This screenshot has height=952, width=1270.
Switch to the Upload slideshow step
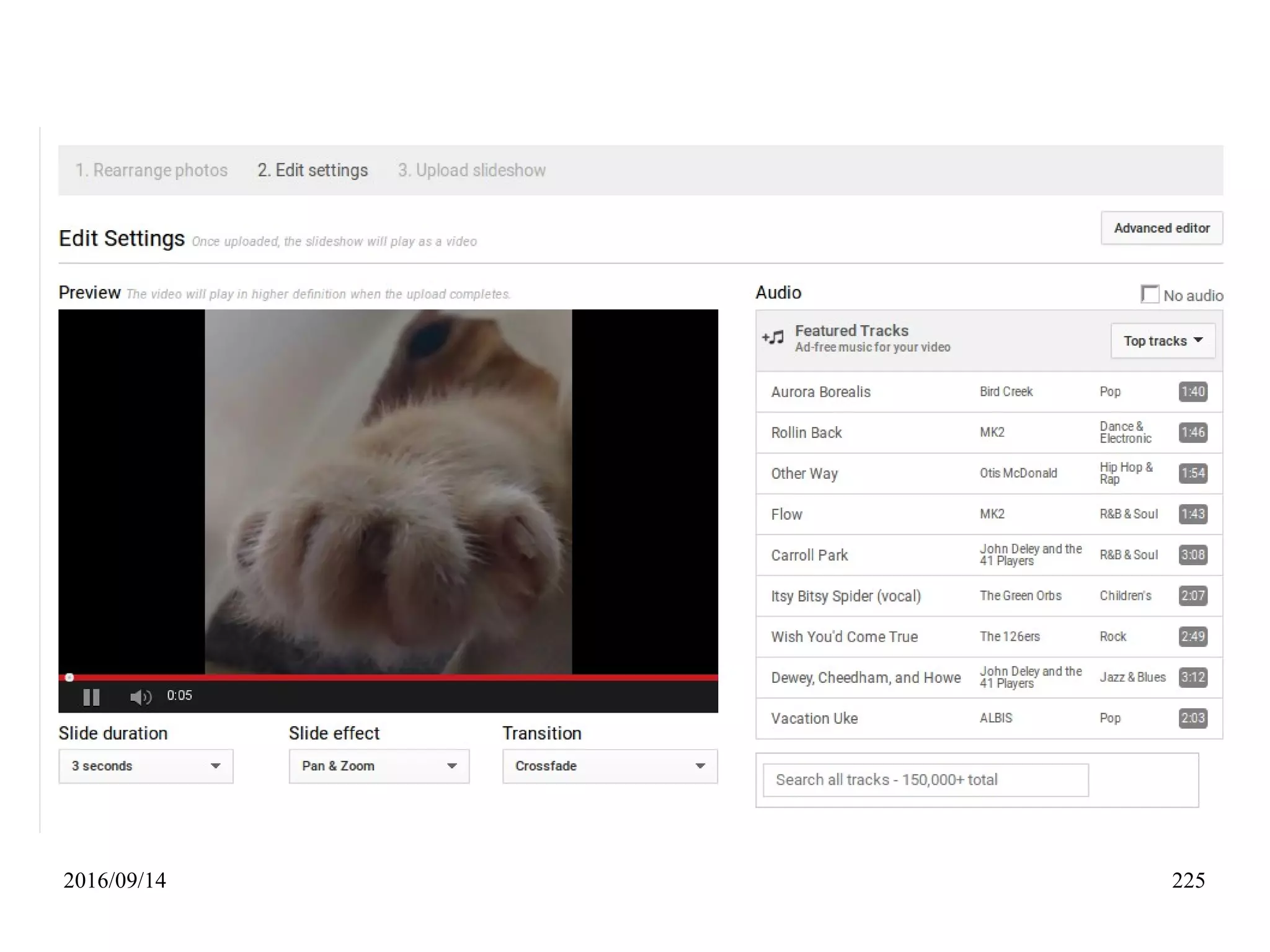[471, 171]
